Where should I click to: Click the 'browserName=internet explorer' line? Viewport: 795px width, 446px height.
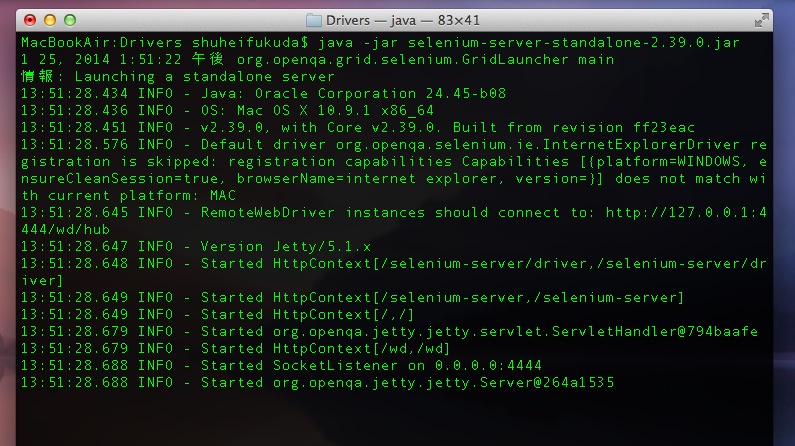click(367, 178)
